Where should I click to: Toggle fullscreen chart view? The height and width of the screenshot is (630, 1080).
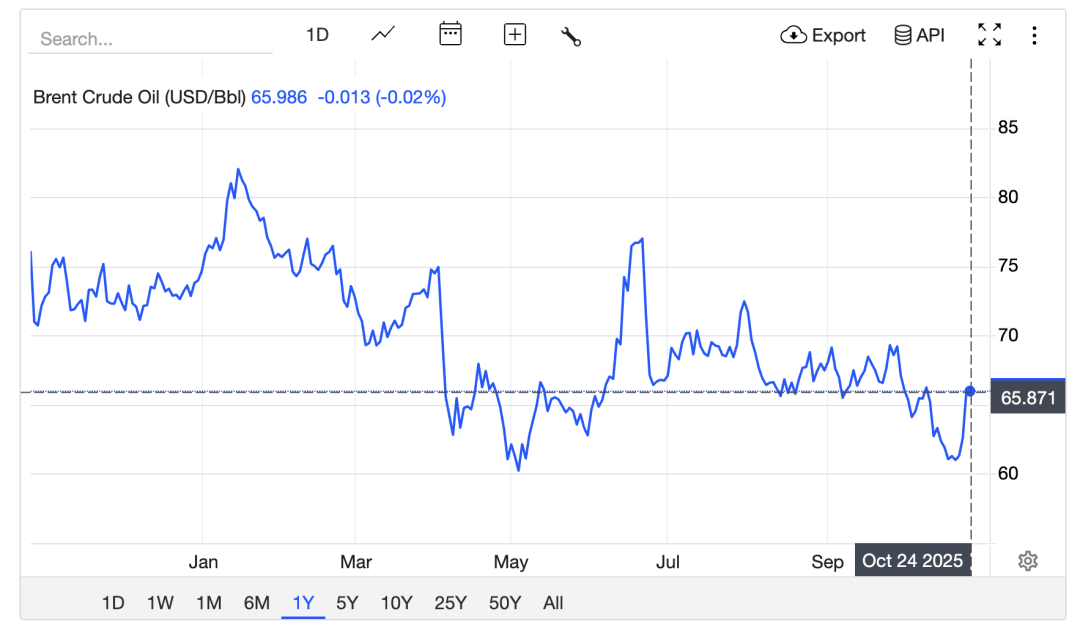point(989,35)
